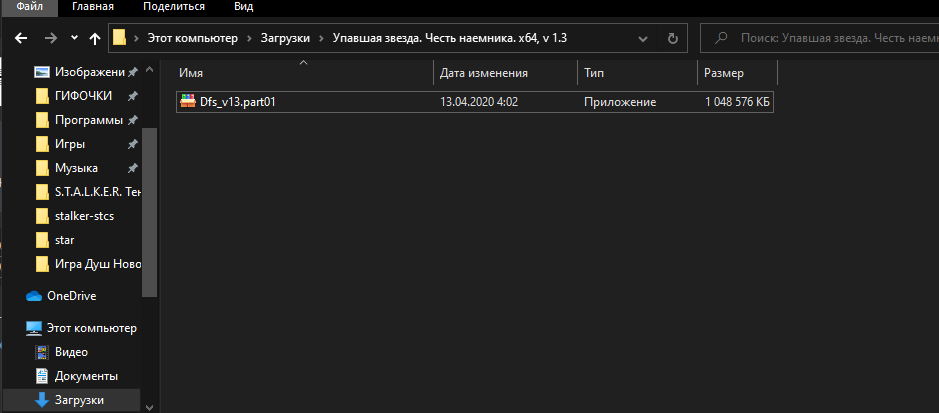The image size is (939, 413).
Task: Sort files by Дата изменения column
Action: pos(483,73)
